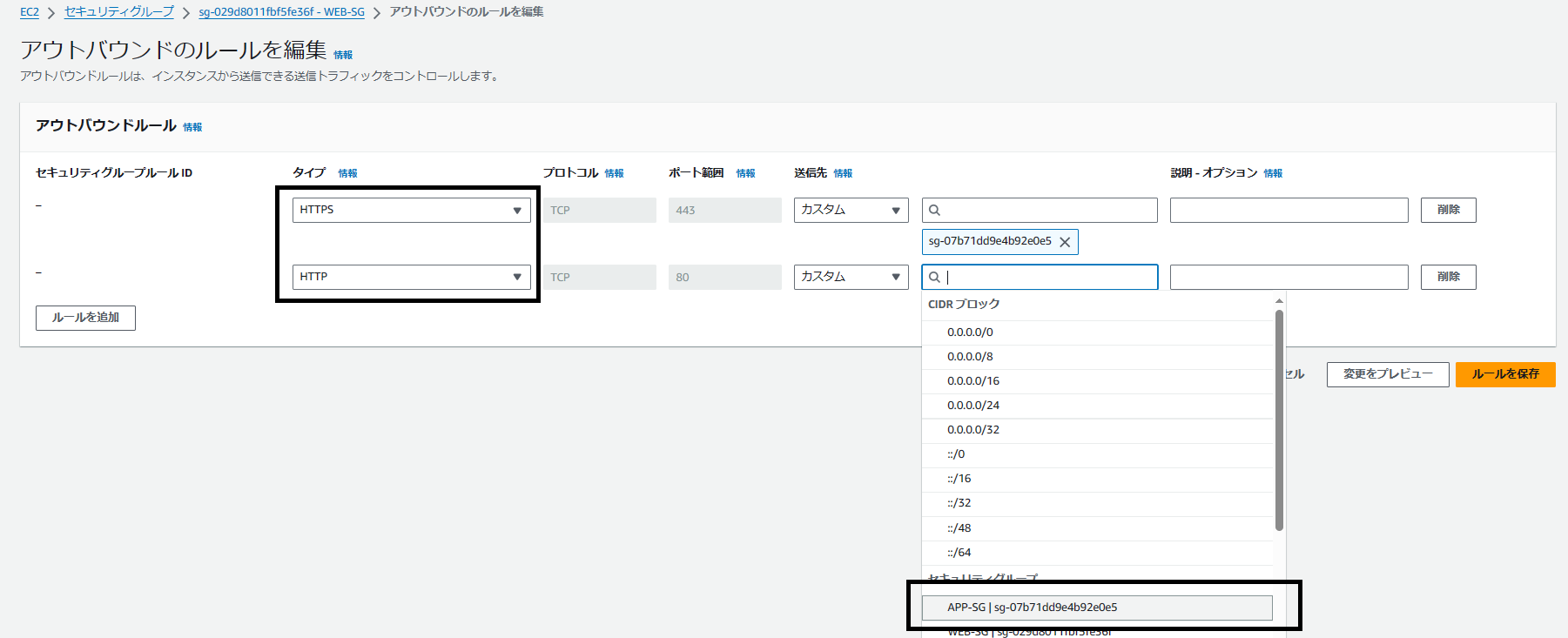Open カスタム destination dropdown for HTTPS rule
This screenshot has height=638, width=1568.
point(851,210)
